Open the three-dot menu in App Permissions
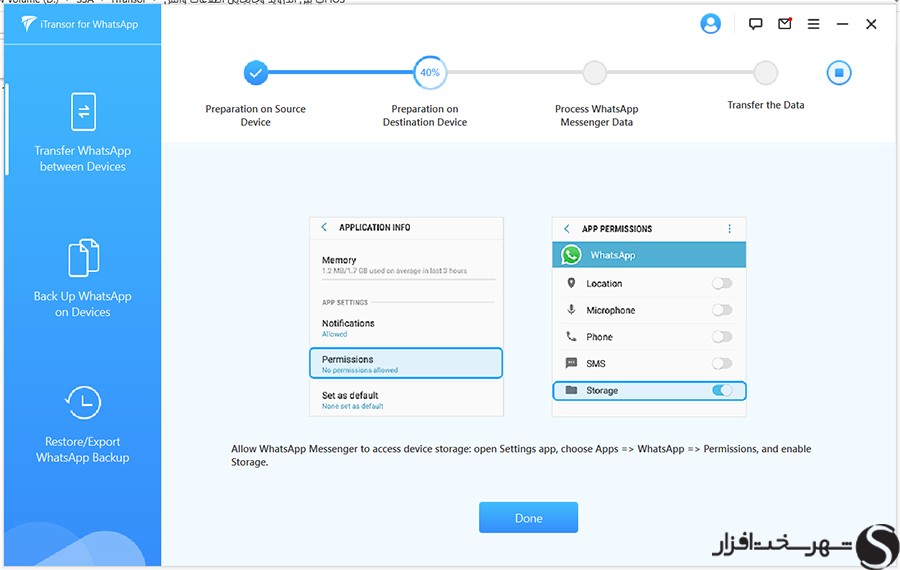This screenshot has width=900, height=570. tap(730, 228)
